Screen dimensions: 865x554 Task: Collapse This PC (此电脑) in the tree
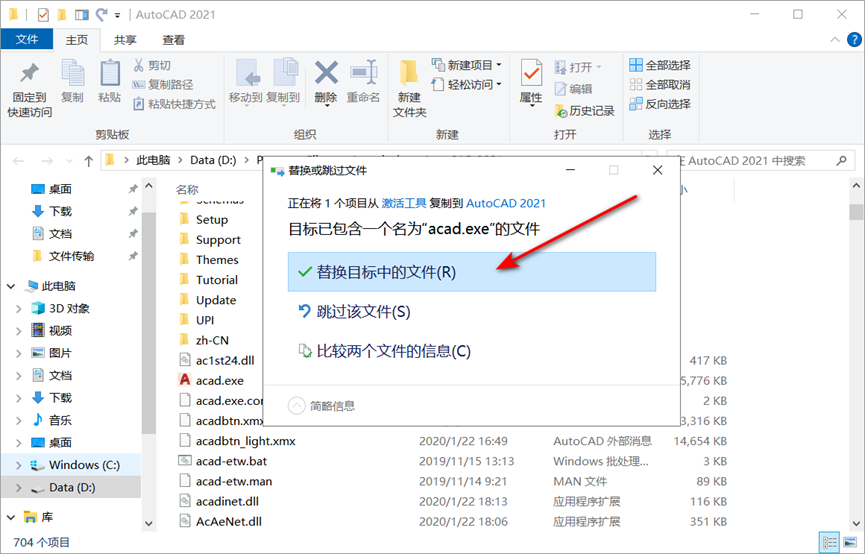tap(11, 286)
